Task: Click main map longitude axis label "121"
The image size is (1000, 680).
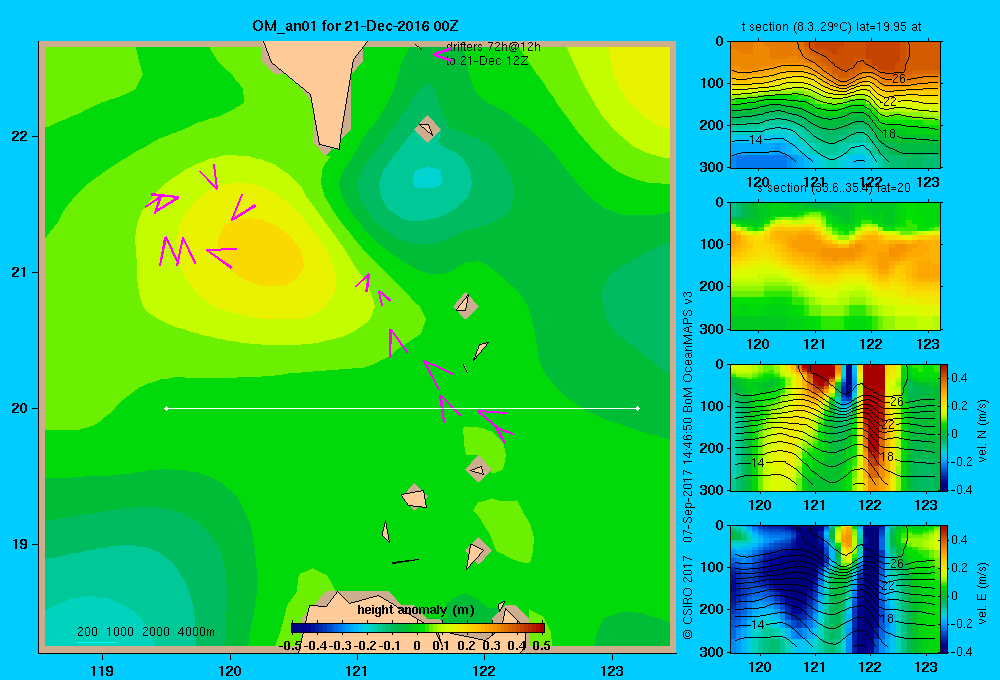Action: coord(357,670)
